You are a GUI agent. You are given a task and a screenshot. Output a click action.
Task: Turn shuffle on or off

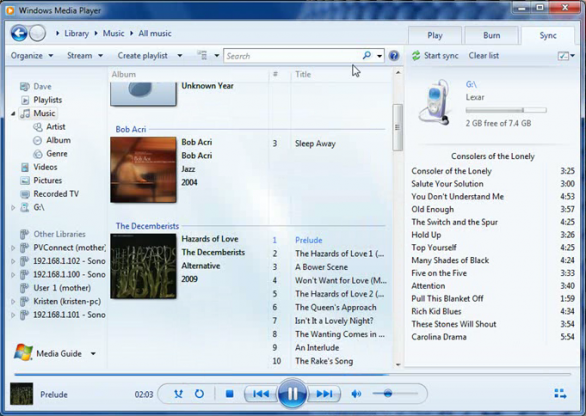178,394
